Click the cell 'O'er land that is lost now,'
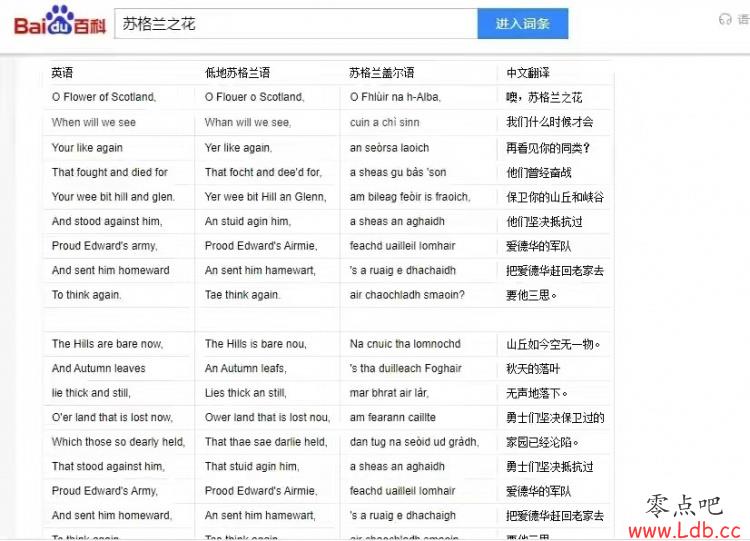750x541 pixels. tap(112, 417)
